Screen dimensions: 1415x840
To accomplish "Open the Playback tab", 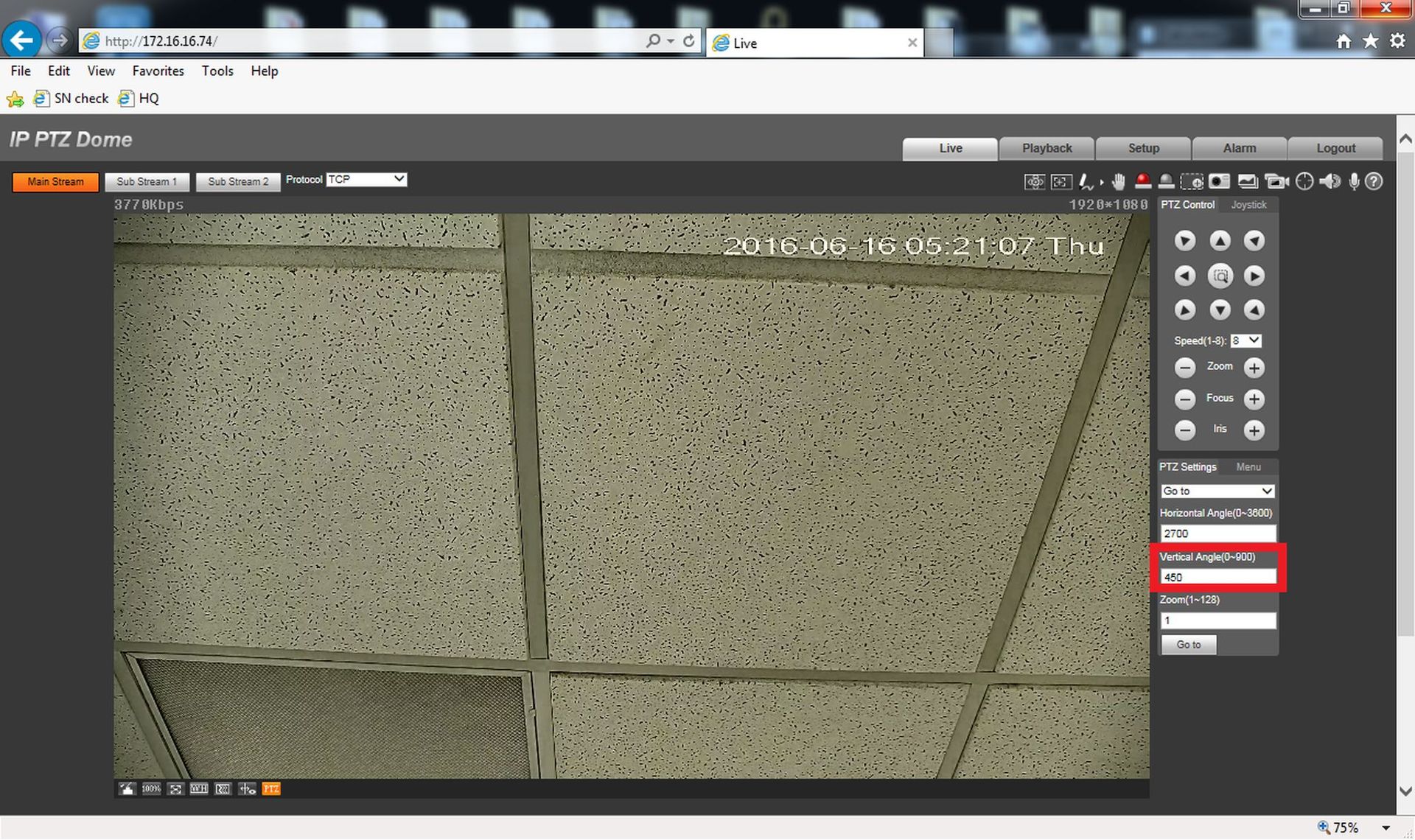I will [1047, 148].
